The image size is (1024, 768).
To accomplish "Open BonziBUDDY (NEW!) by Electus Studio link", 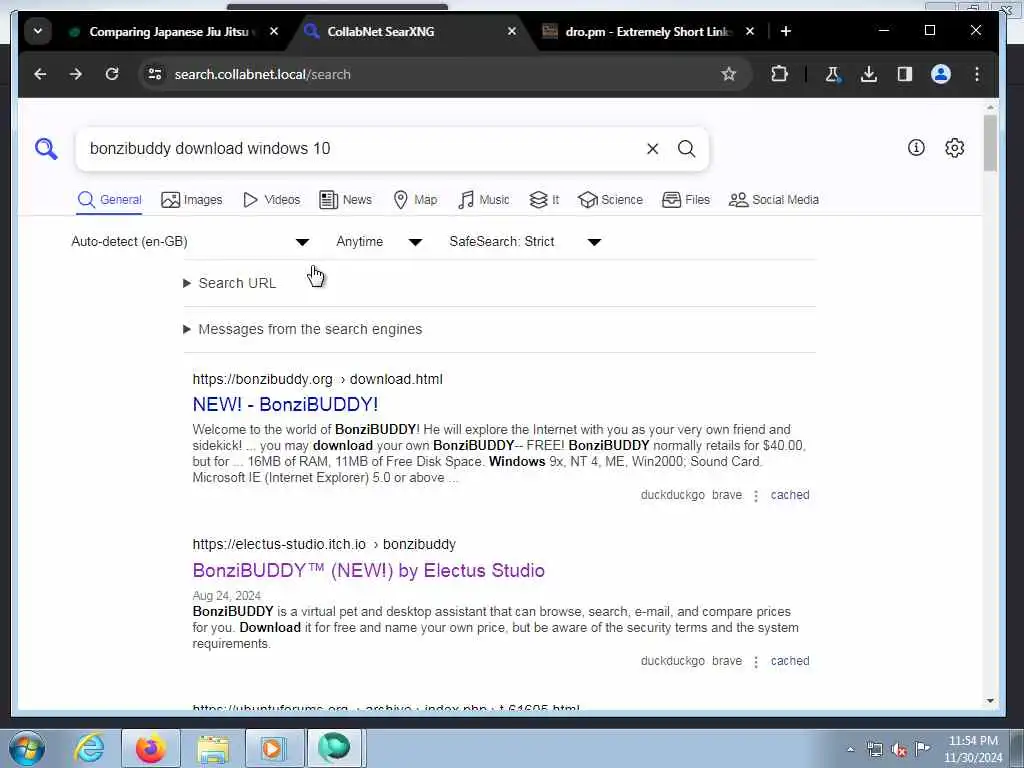I will (x=368, y=570).
